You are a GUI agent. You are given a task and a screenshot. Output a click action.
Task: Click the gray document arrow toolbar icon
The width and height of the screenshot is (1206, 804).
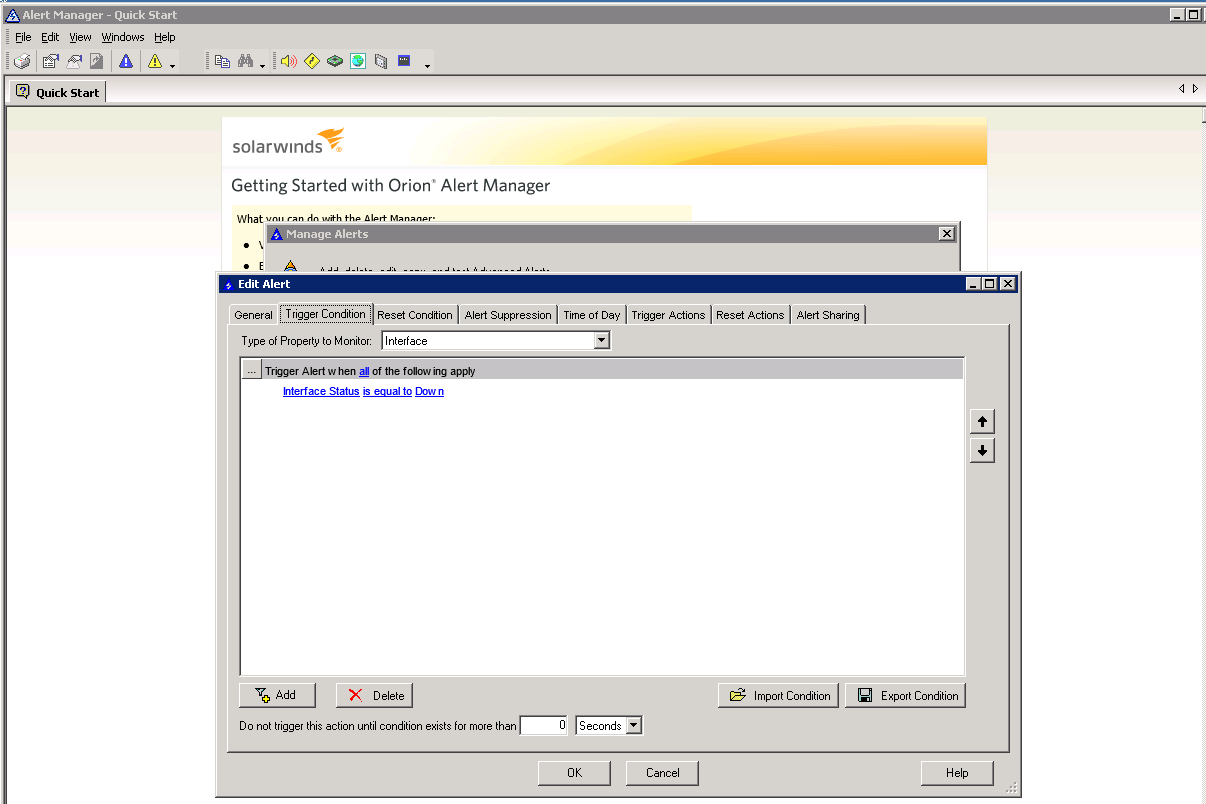coord(97,61)
